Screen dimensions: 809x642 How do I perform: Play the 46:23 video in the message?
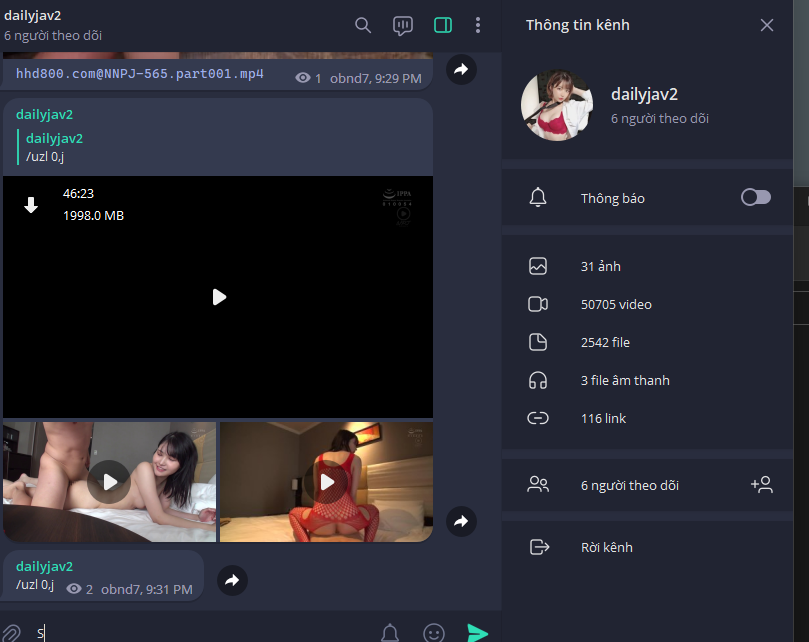click(218, 297)
